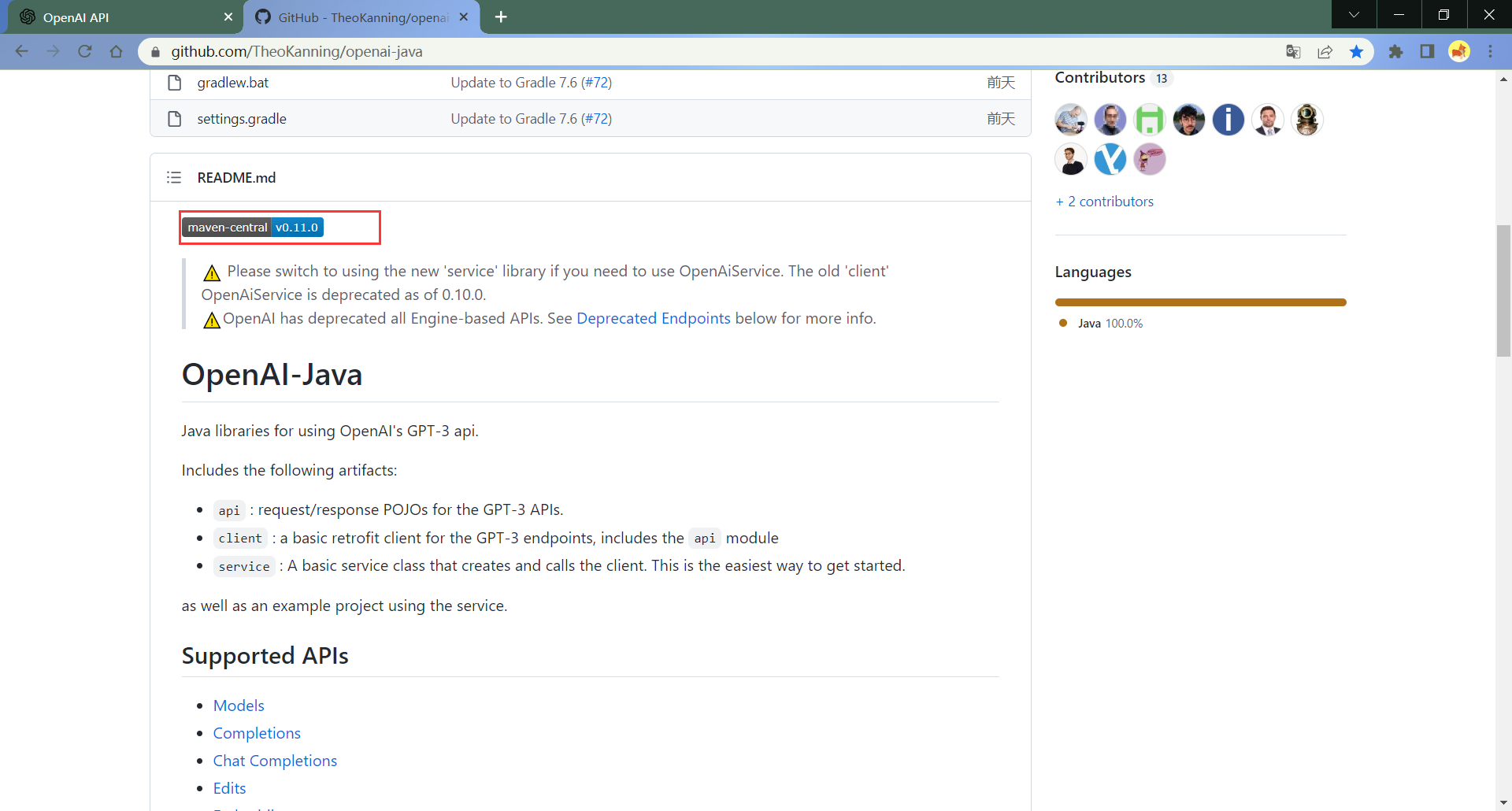Screen dimensions: 1512x811
Task: Open first contributor avatar in top row
Action: pyautogui.click(x=1071, y=120)
